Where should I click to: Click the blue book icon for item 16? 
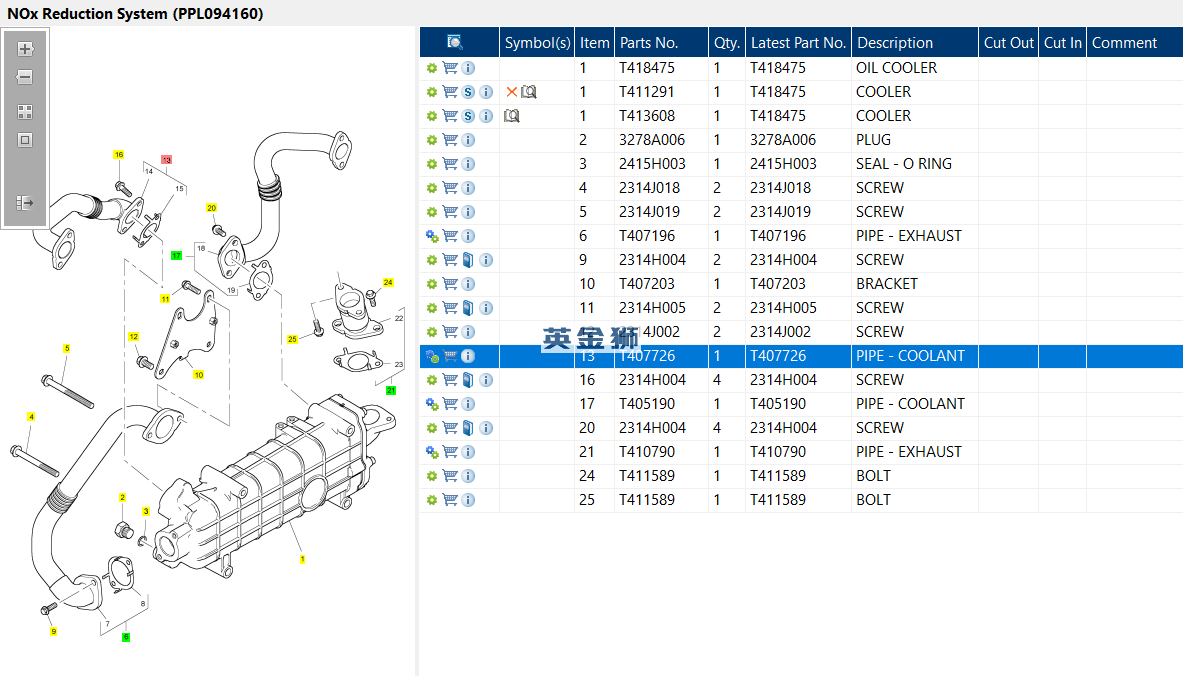coord(469,380)
